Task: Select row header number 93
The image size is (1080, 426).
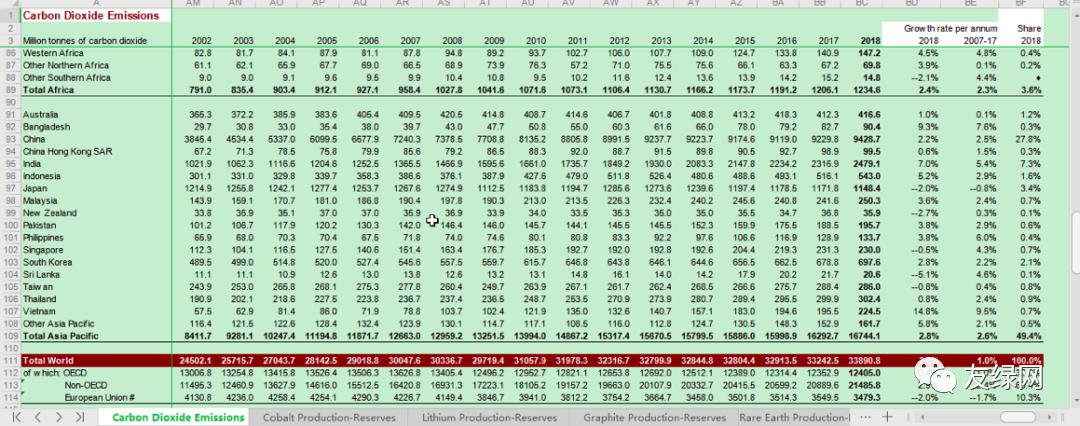Action: (x=10, y=139)
